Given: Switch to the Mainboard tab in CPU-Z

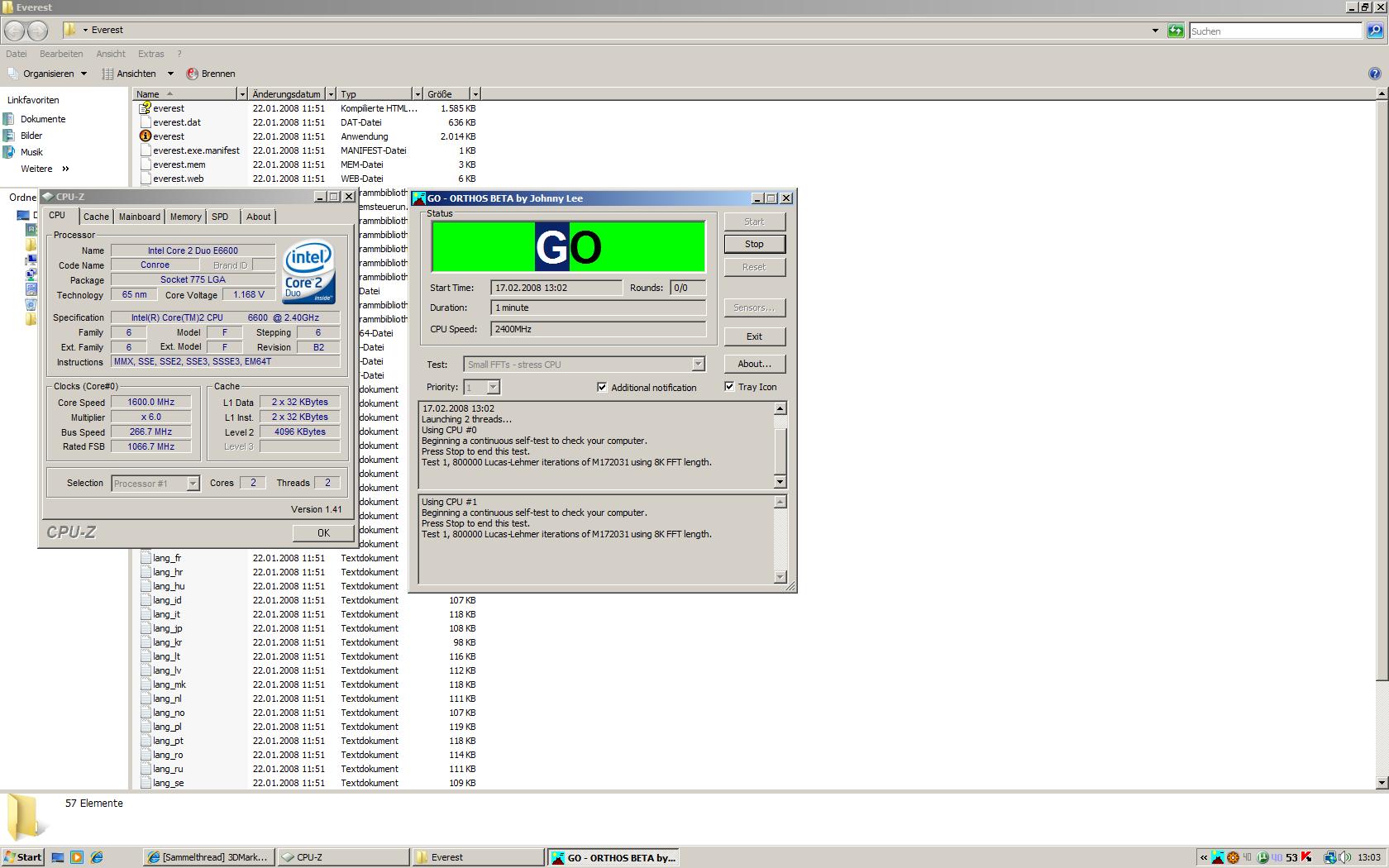Looking at the screenshot, I should (x=139, y=217).
